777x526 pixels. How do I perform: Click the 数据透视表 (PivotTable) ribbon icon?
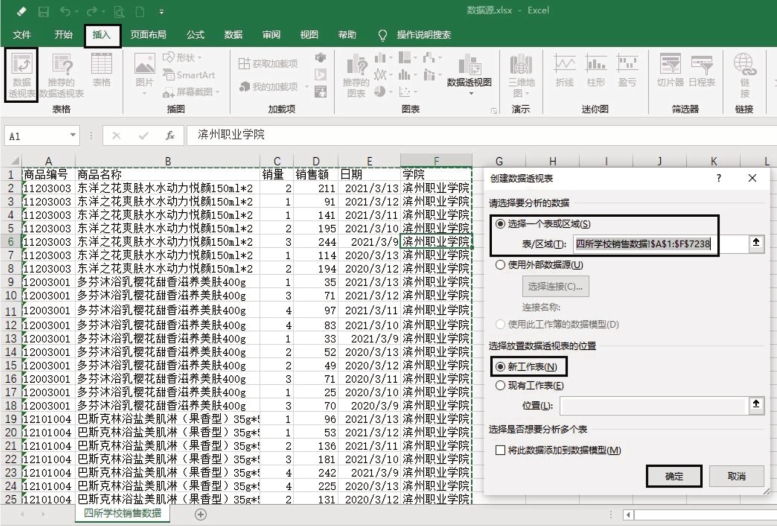point(21,74)
